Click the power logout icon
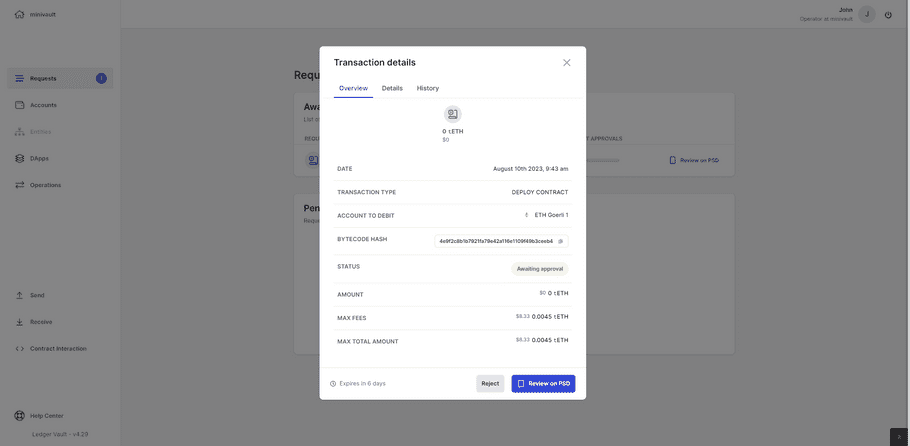910x446 pixels. (888, 15)
